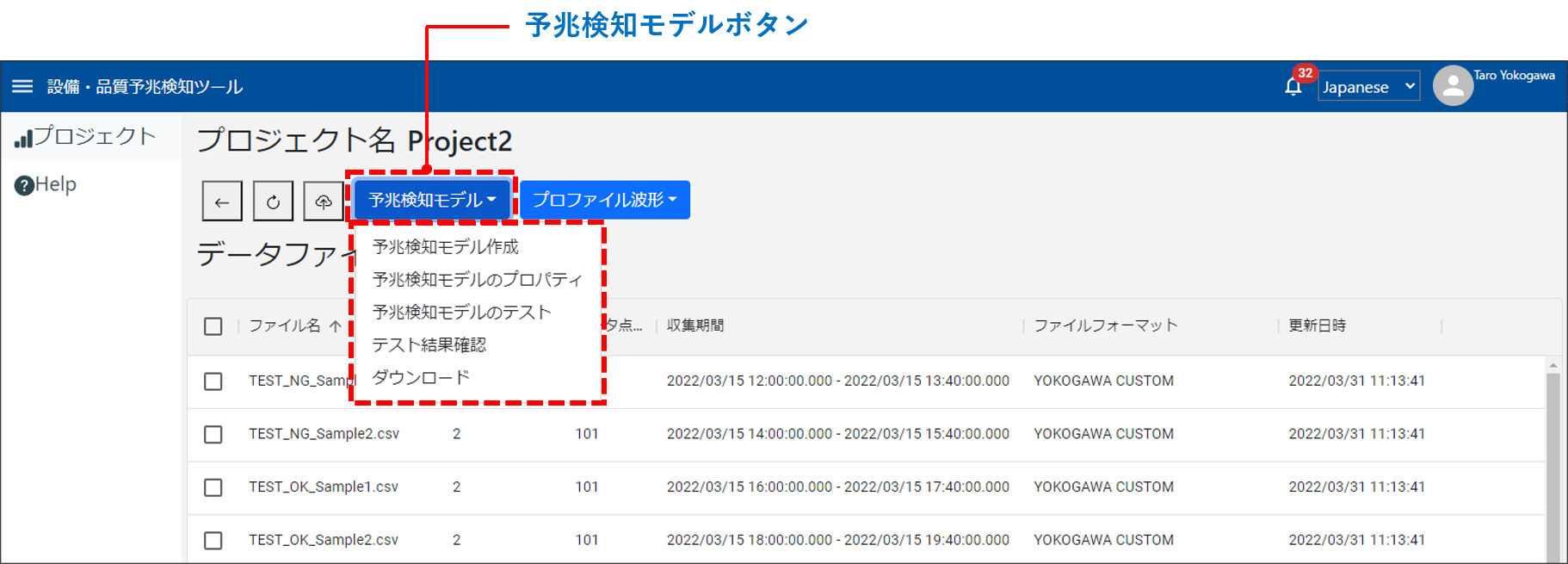Click the 設備・品質予兆検知ツール app title
This screenshot has height=564, width=1568.
145,87
